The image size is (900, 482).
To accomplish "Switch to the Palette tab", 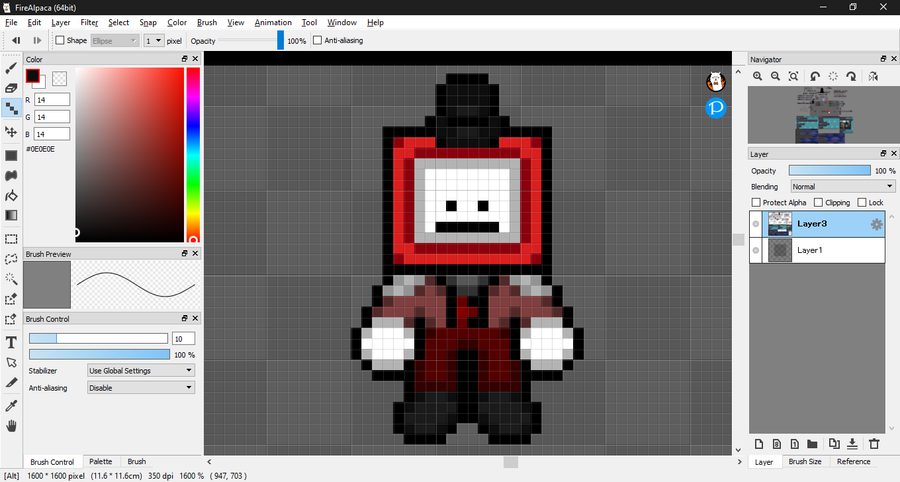I will (x=100, y=461).
